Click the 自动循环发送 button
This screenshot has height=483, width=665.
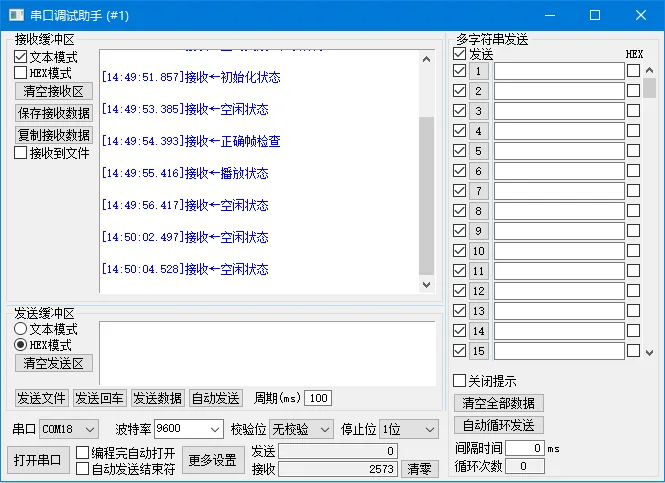pos(499,425)
